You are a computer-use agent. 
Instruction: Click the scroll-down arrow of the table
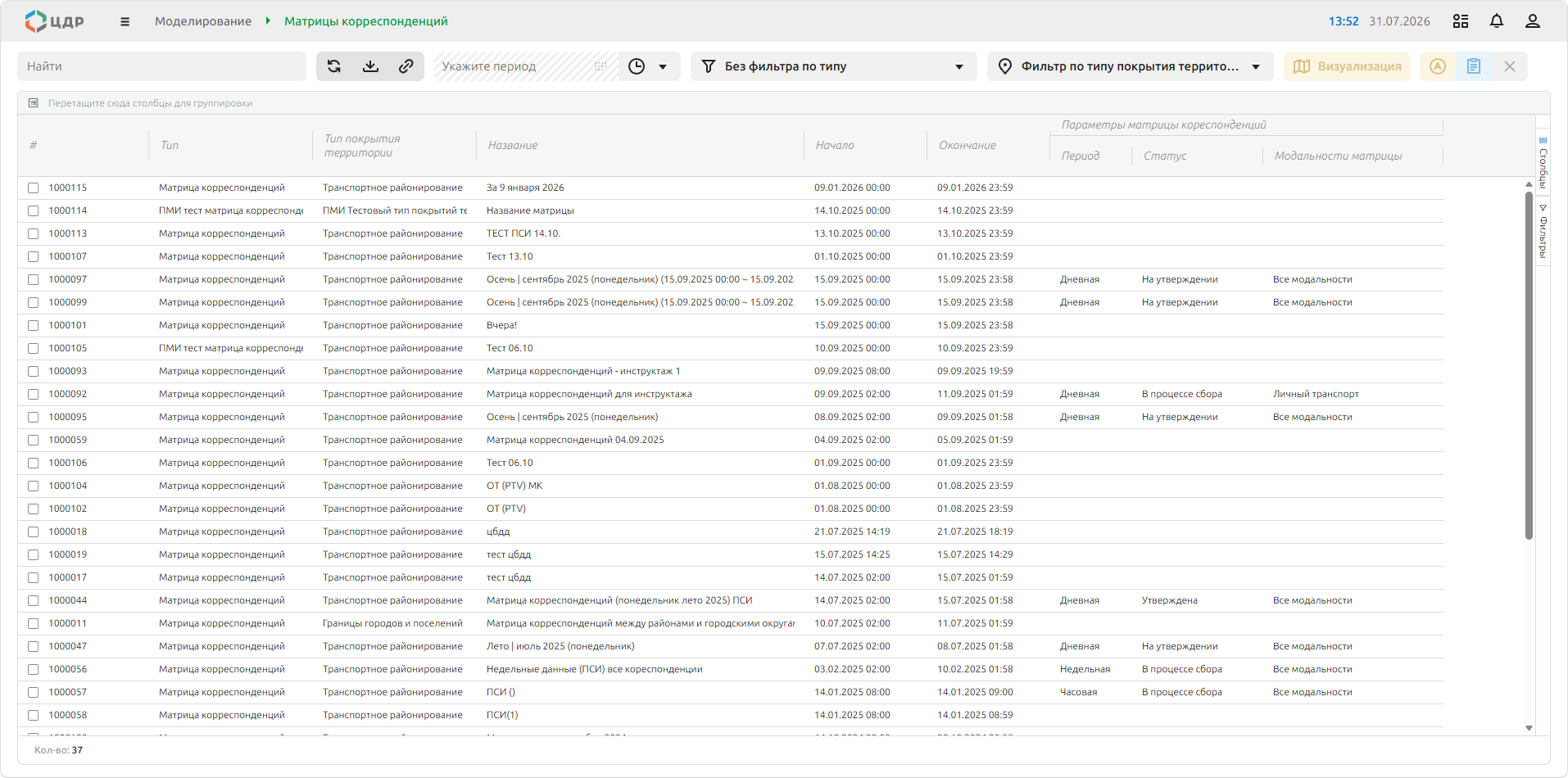(1529, 728)
